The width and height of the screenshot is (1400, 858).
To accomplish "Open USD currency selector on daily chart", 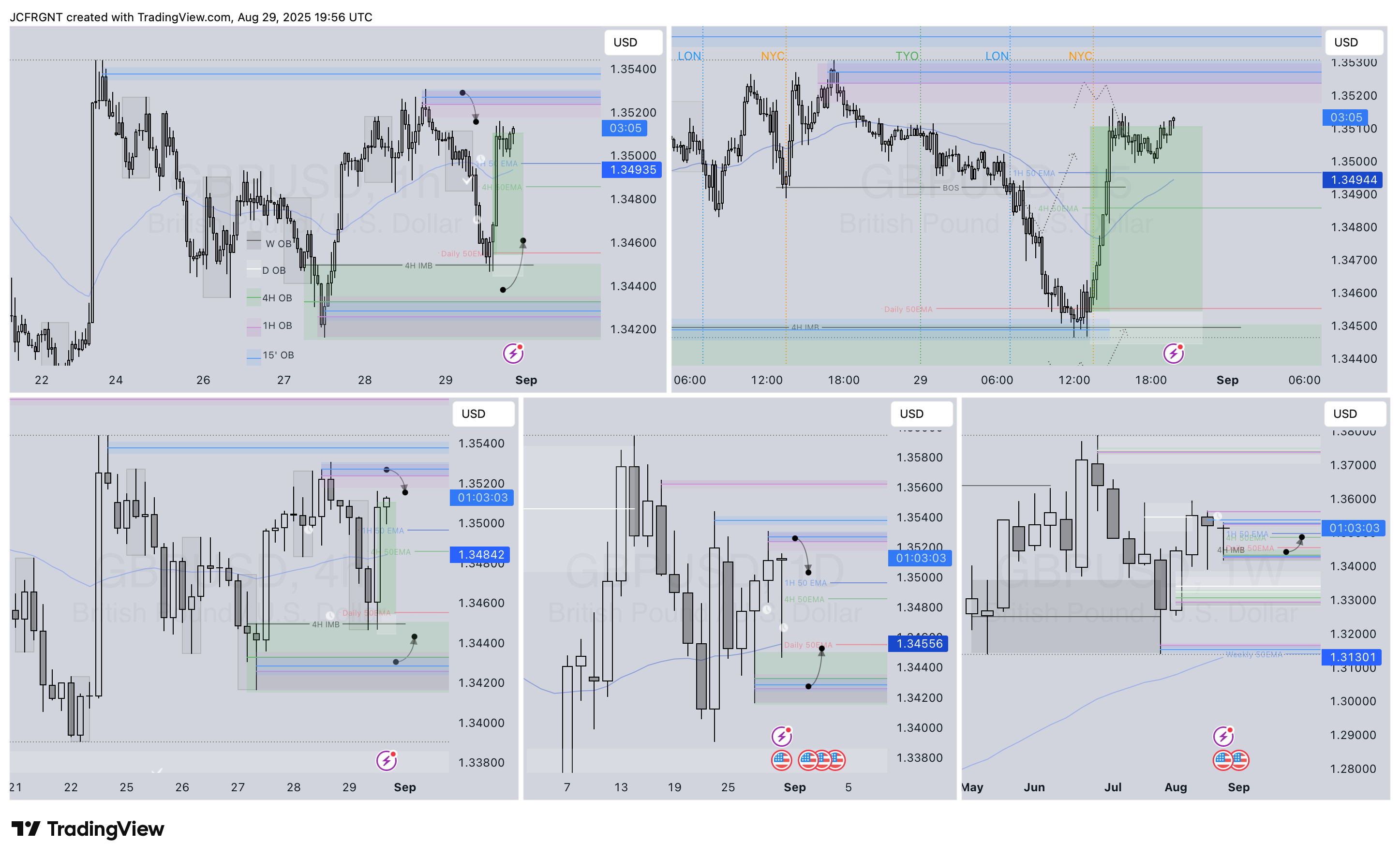I will [x=922, y=414].
